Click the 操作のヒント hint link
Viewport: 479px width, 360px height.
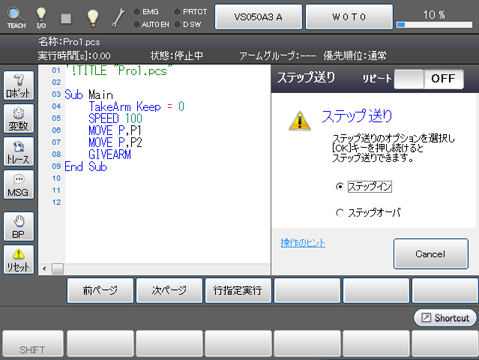[303, 243]
